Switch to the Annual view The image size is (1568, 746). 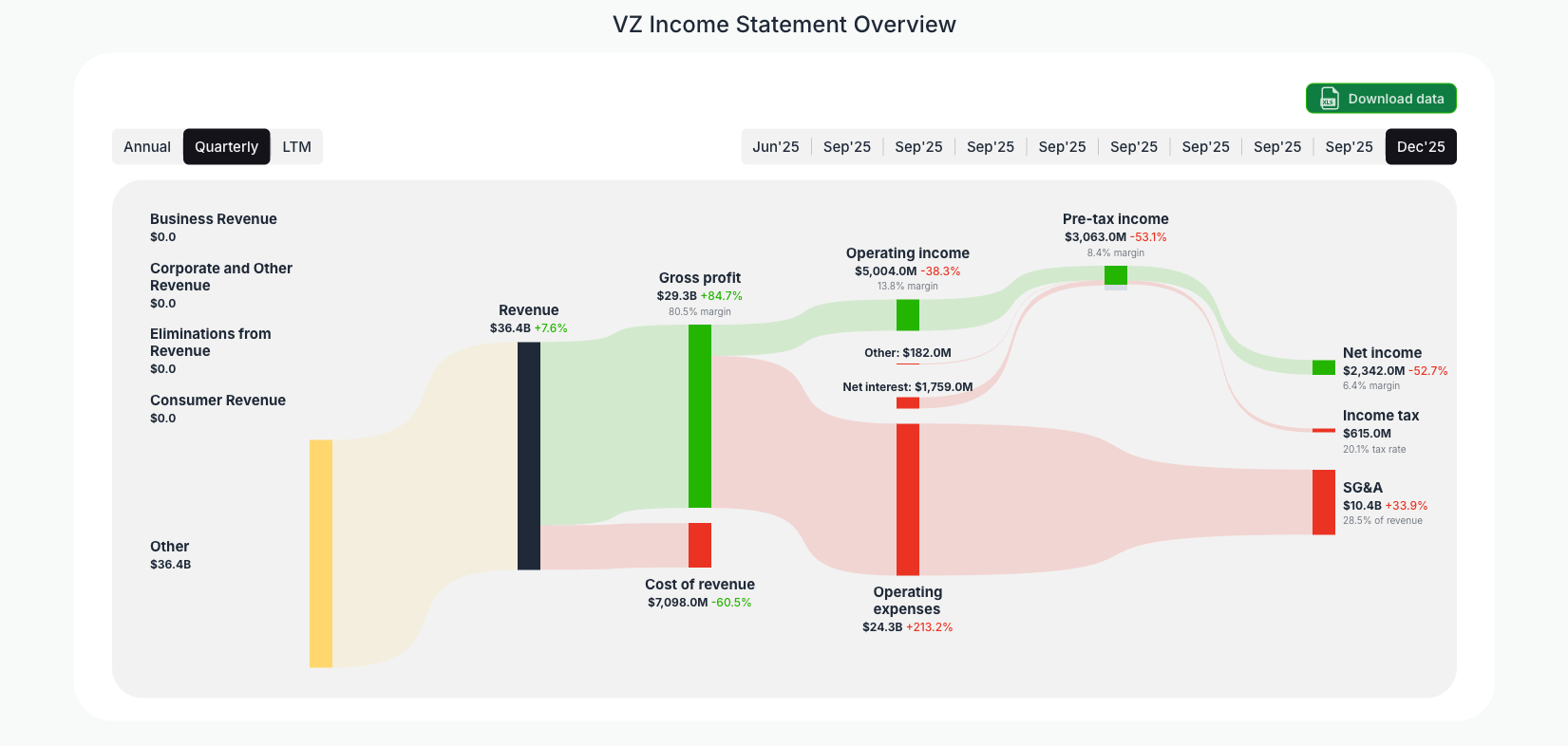click(148, 146)
